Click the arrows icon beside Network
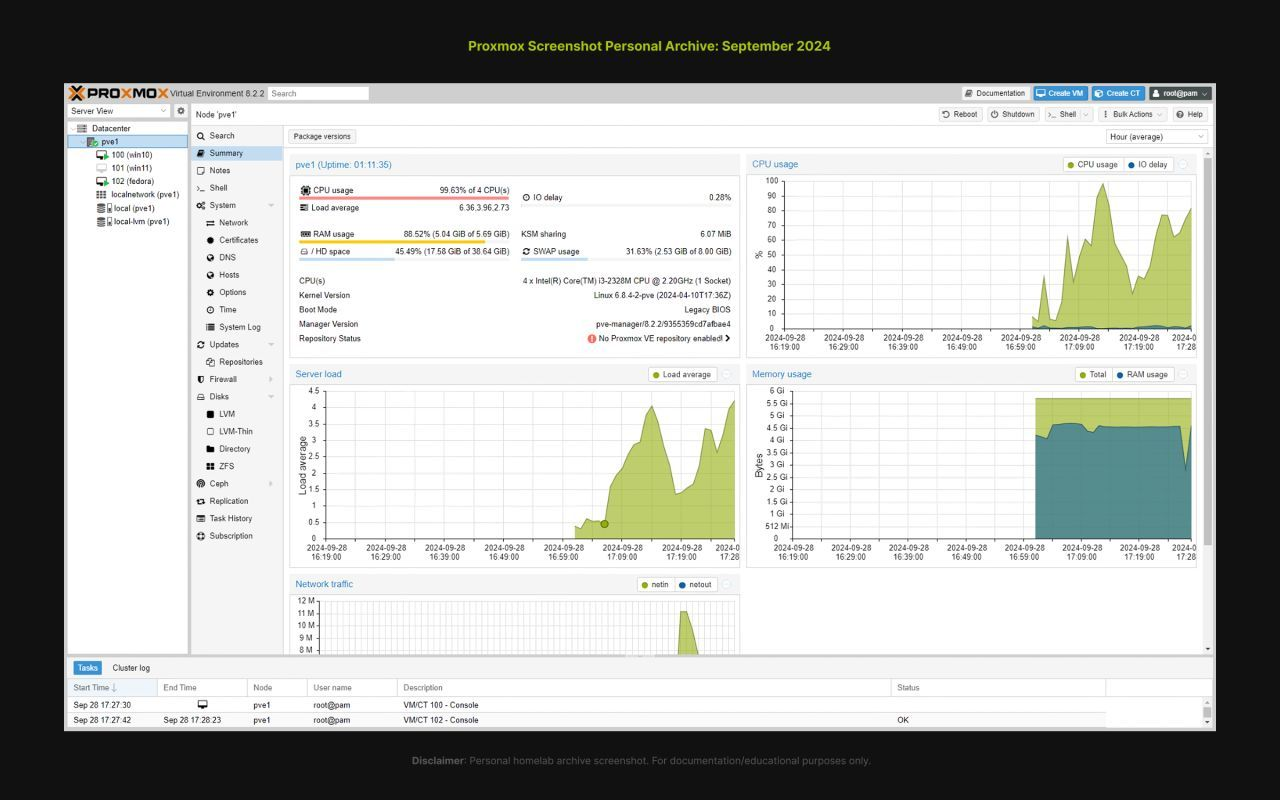This screenshot has width=1280, height=800. click(x=210, y=223)
